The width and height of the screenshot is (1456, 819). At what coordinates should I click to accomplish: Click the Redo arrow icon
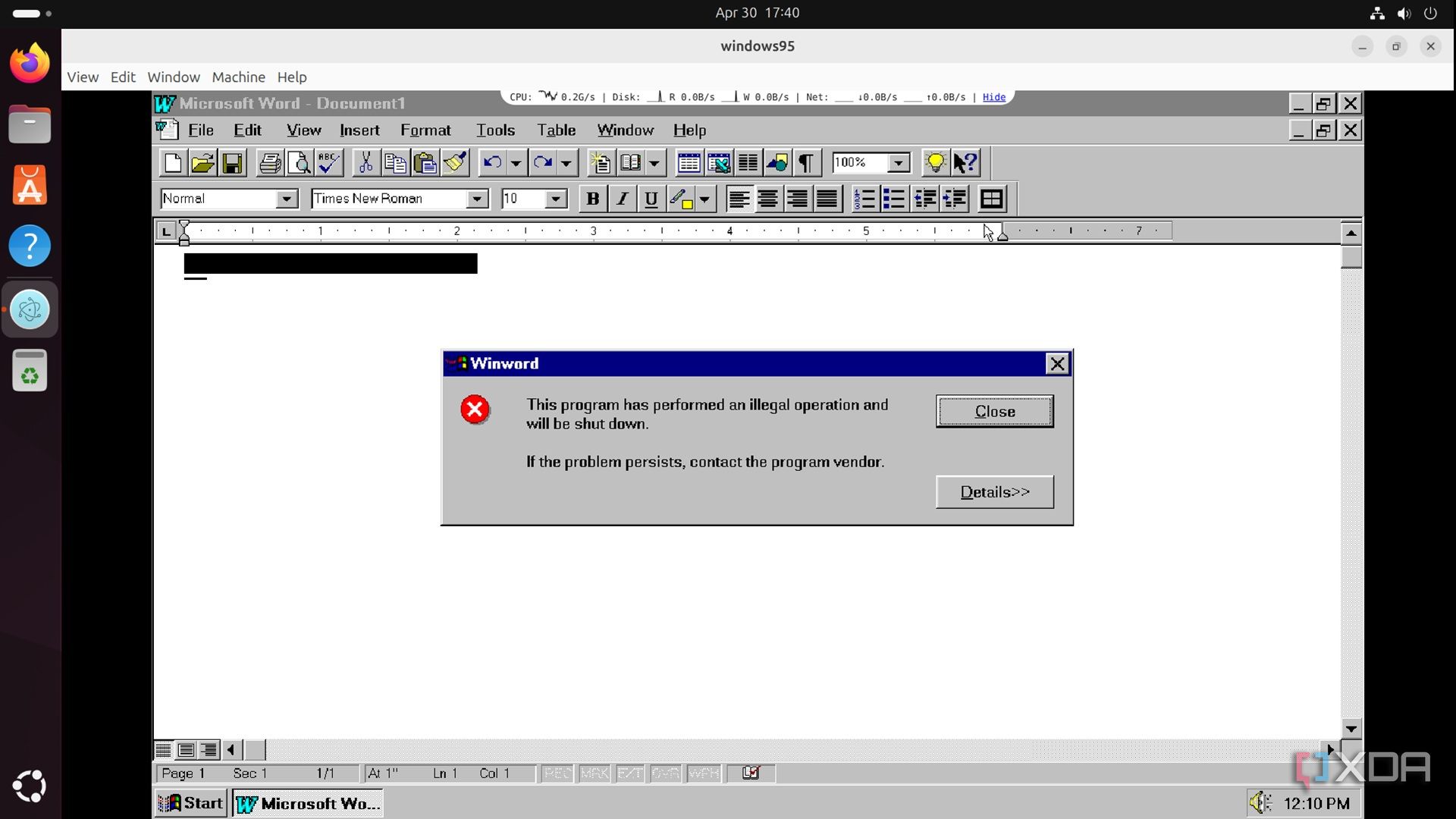(543, 163)
